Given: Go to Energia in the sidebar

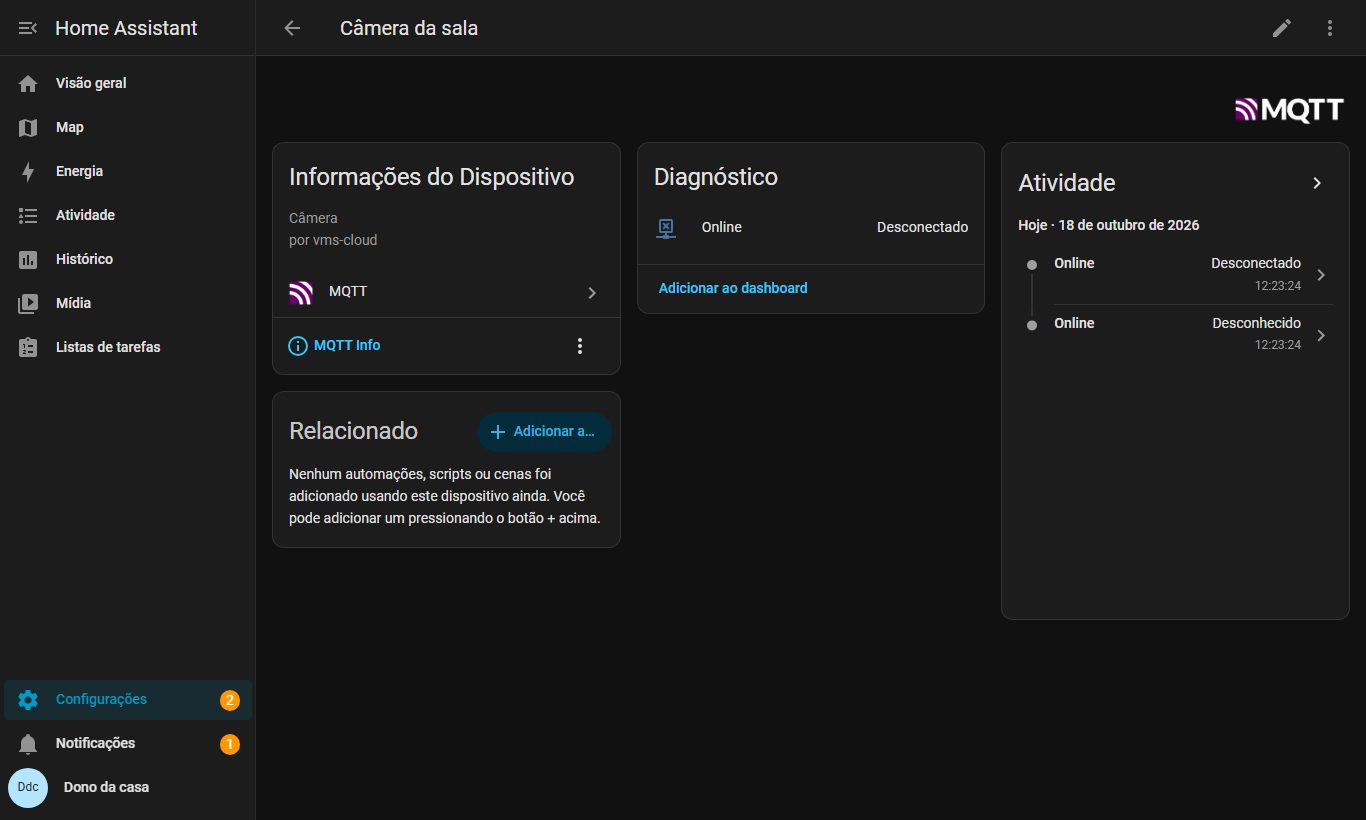Looking at the screenshot, I should [128, 171].
